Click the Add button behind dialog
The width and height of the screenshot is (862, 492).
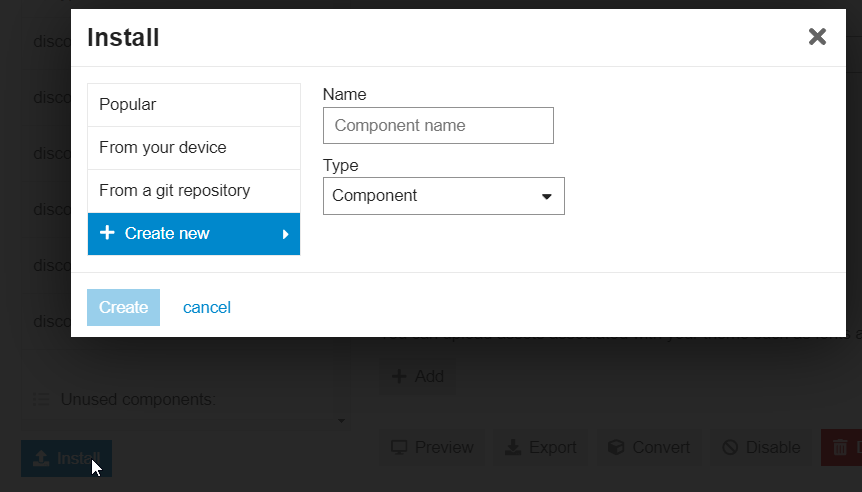(x=417, y=377)
